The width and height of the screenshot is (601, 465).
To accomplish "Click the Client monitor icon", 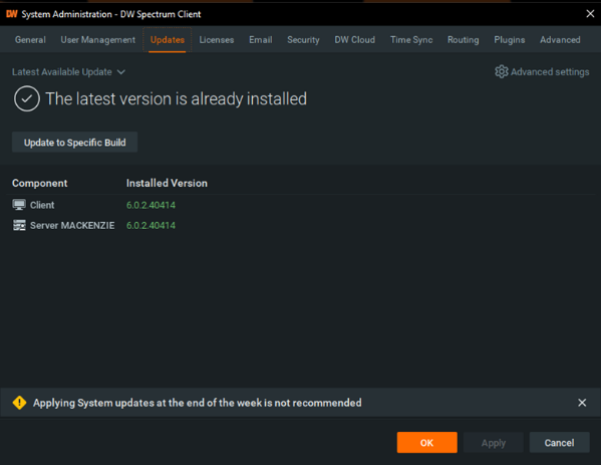I will pyautogui.click(x=19, y=205).
